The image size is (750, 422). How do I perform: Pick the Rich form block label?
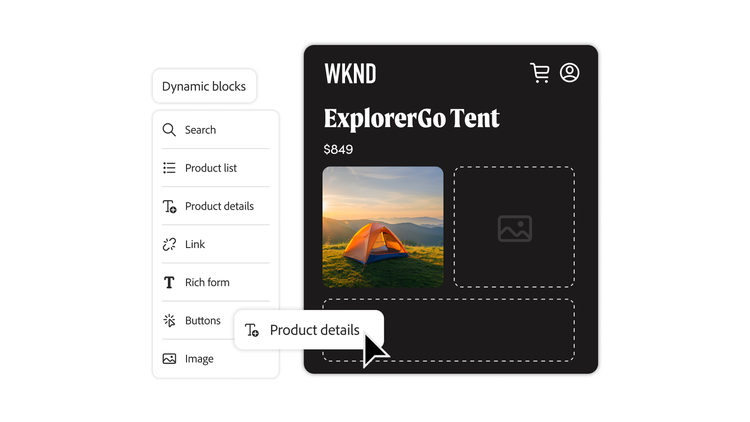click(x=207, y=283)
